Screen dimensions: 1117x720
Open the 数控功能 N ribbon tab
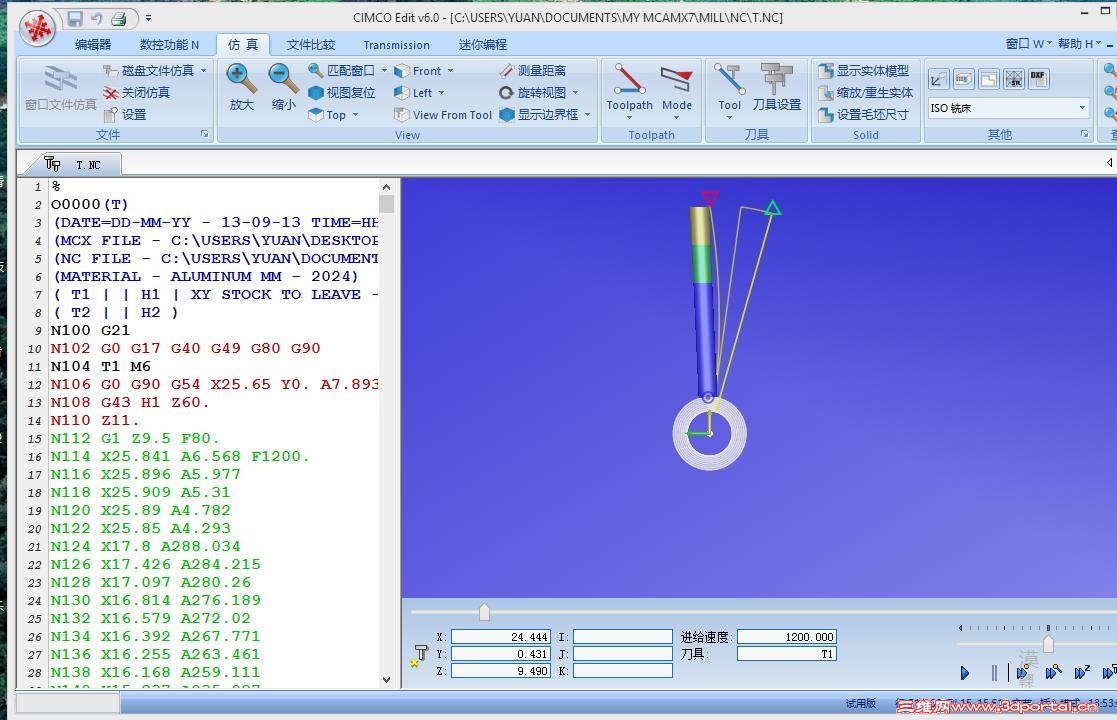(169, 45)
